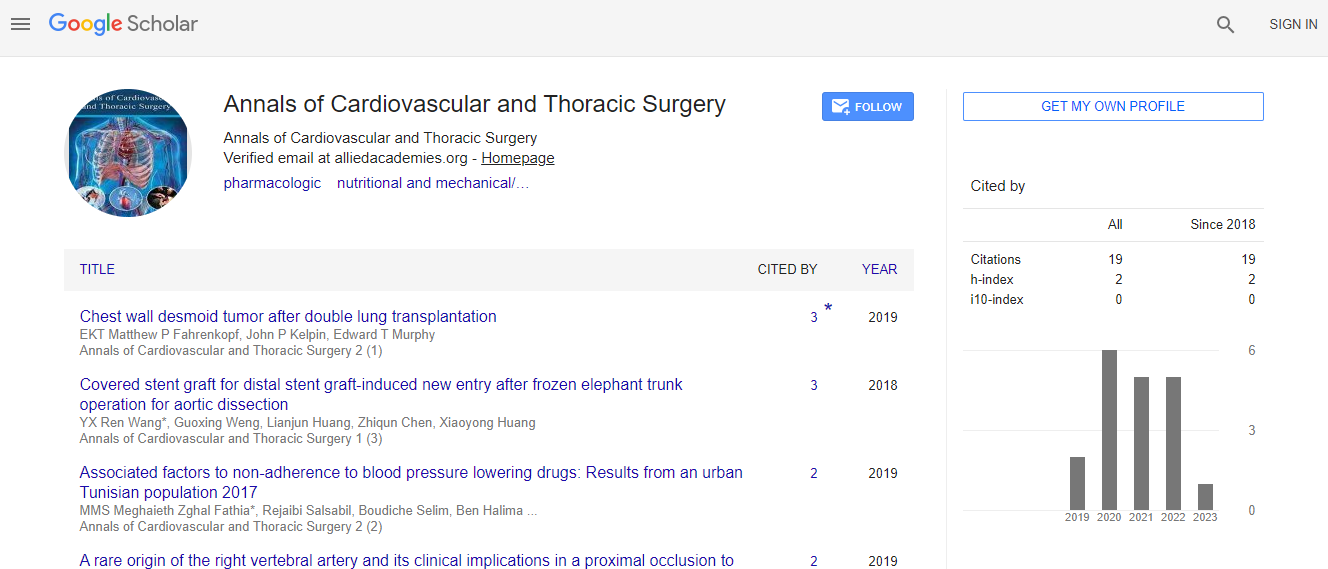Image resolution: width=1328 pixels, height=569 pixels.
Task: Sort articles by Year column header
Action: (x=879, y=269)
